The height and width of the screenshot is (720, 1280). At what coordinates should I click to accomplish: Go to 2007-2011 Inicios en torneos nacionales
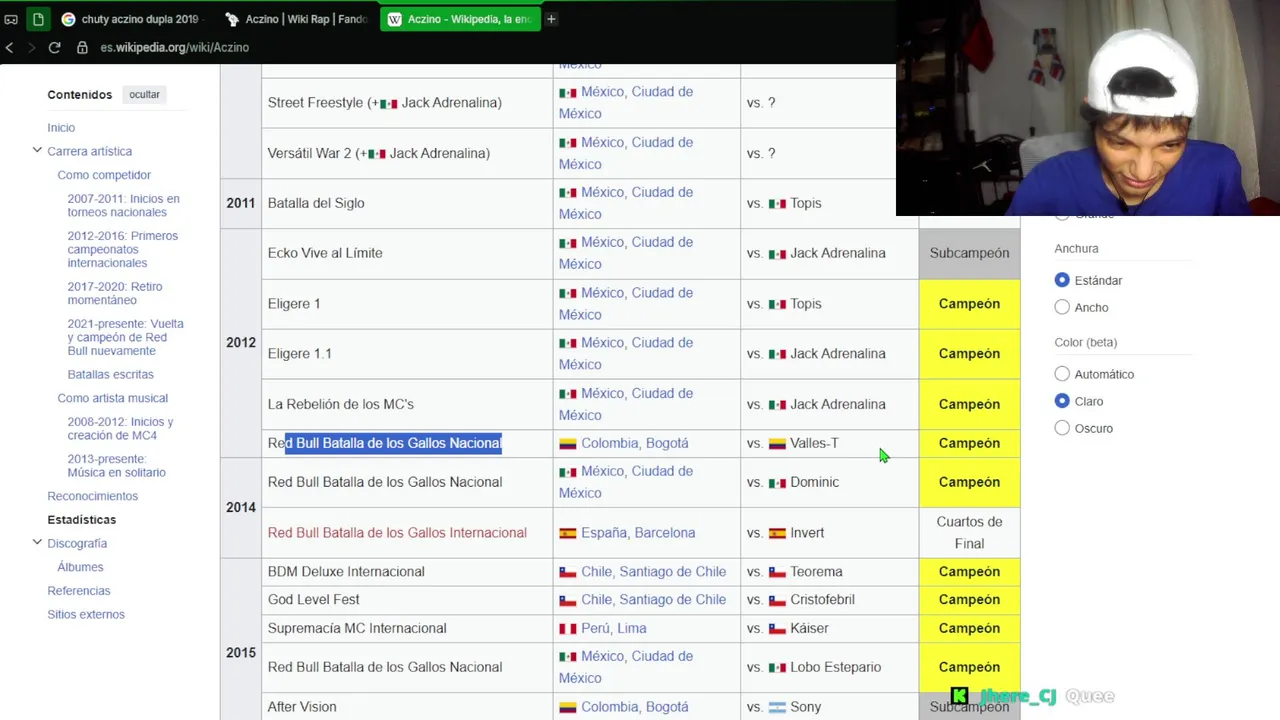[x=123, y=205]
